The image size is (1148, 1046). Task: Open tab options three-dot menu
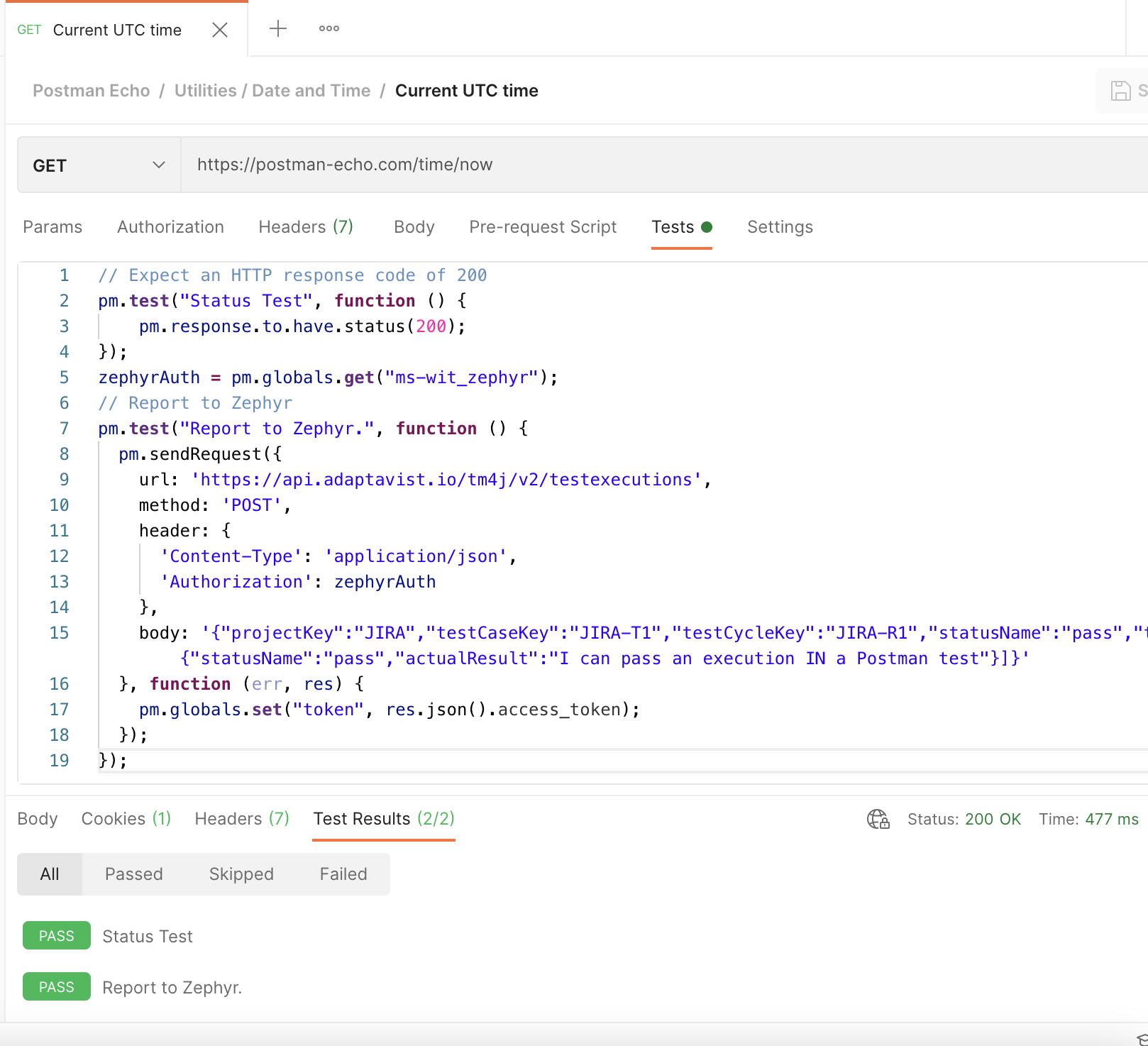(329, 29)
